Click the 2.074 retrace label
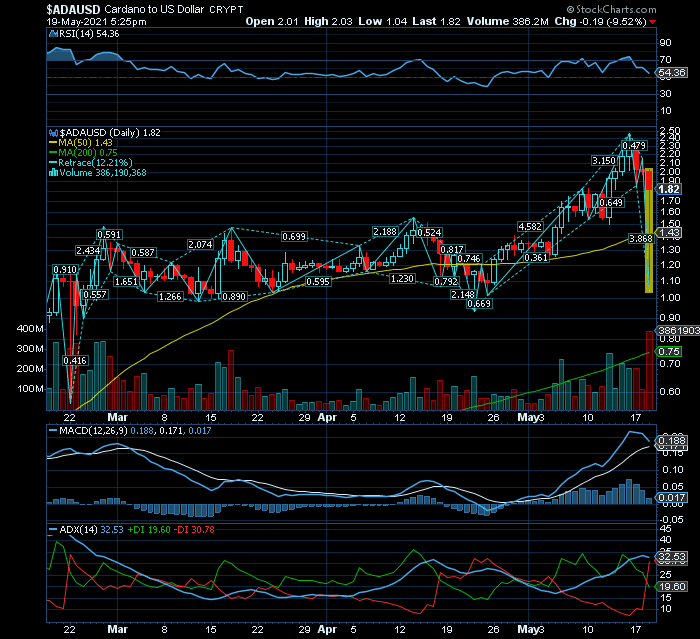 200,244
